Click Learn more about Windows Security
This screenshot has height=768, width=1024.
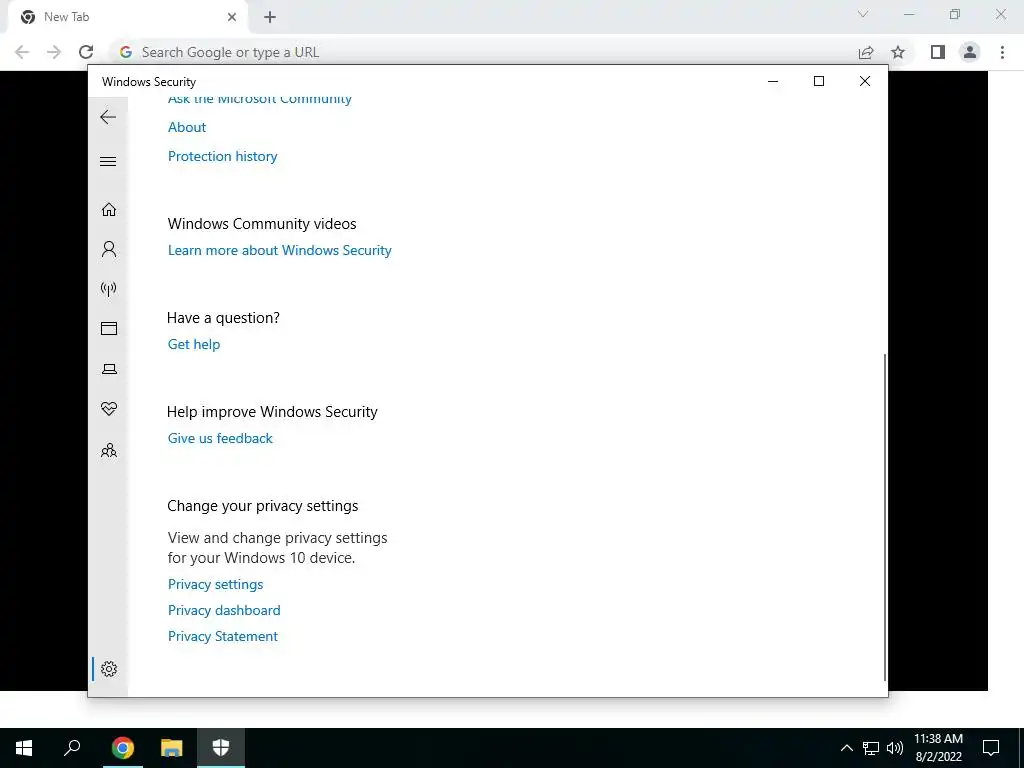(280, 250)
